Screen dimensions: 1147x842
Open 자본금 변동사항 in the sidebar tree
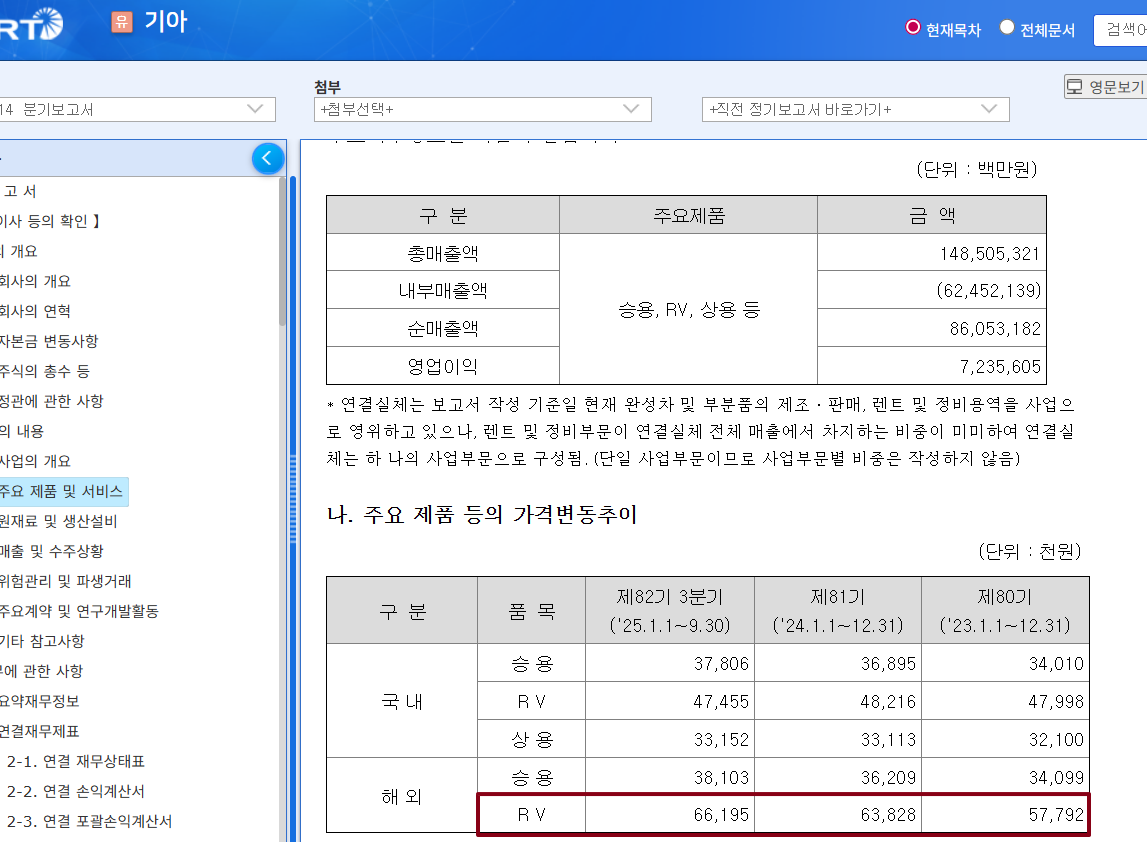tap(49, 341)
